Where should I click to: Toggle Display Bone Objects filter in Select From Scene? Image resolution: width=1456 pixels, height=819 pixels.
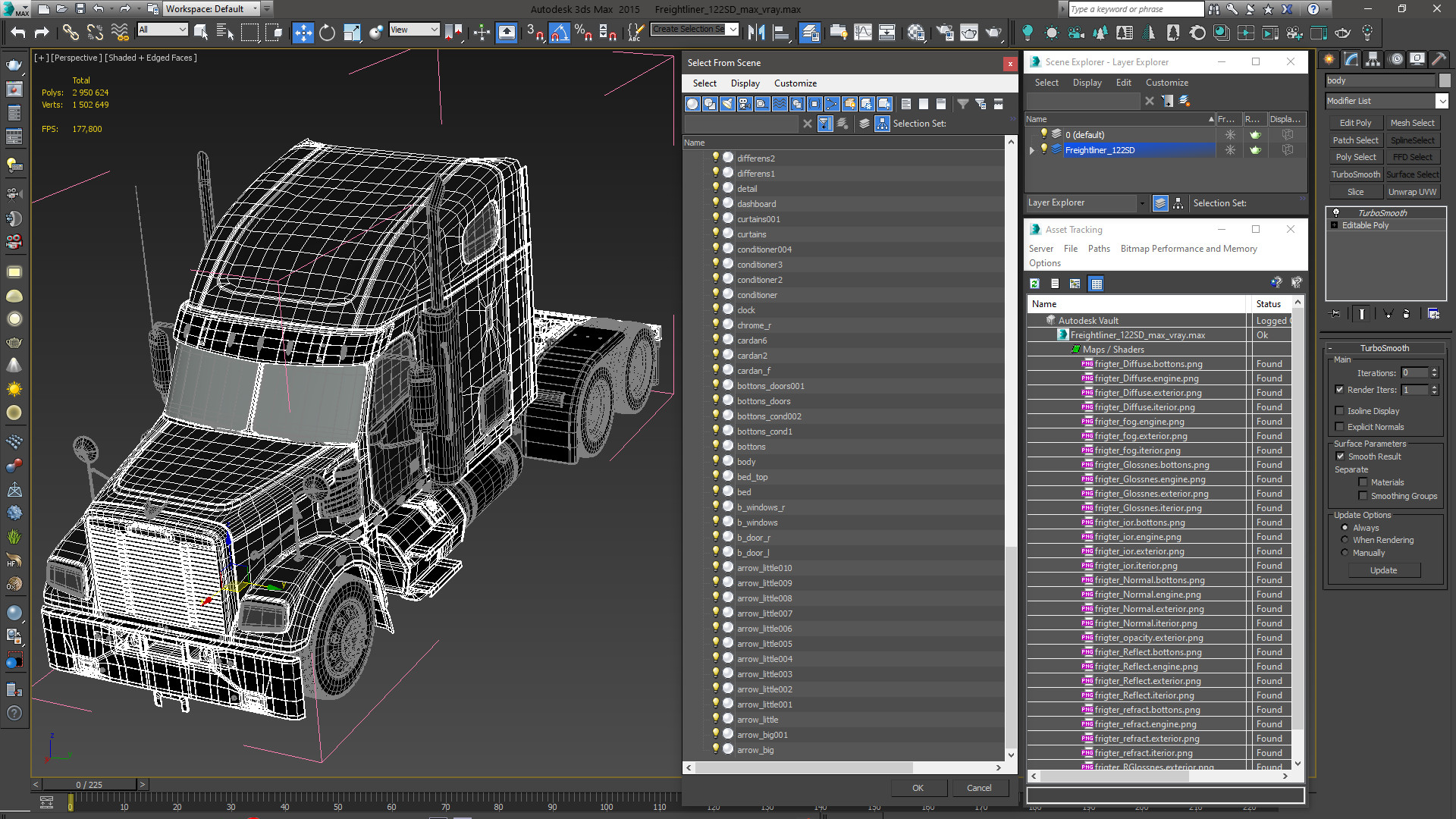pyautogui.click(x=832, y=104)
